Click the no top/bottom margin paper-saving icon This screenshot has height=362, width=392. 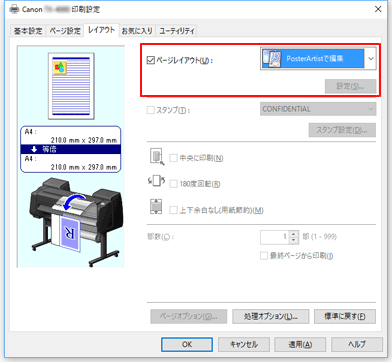(x=156, y=207)
